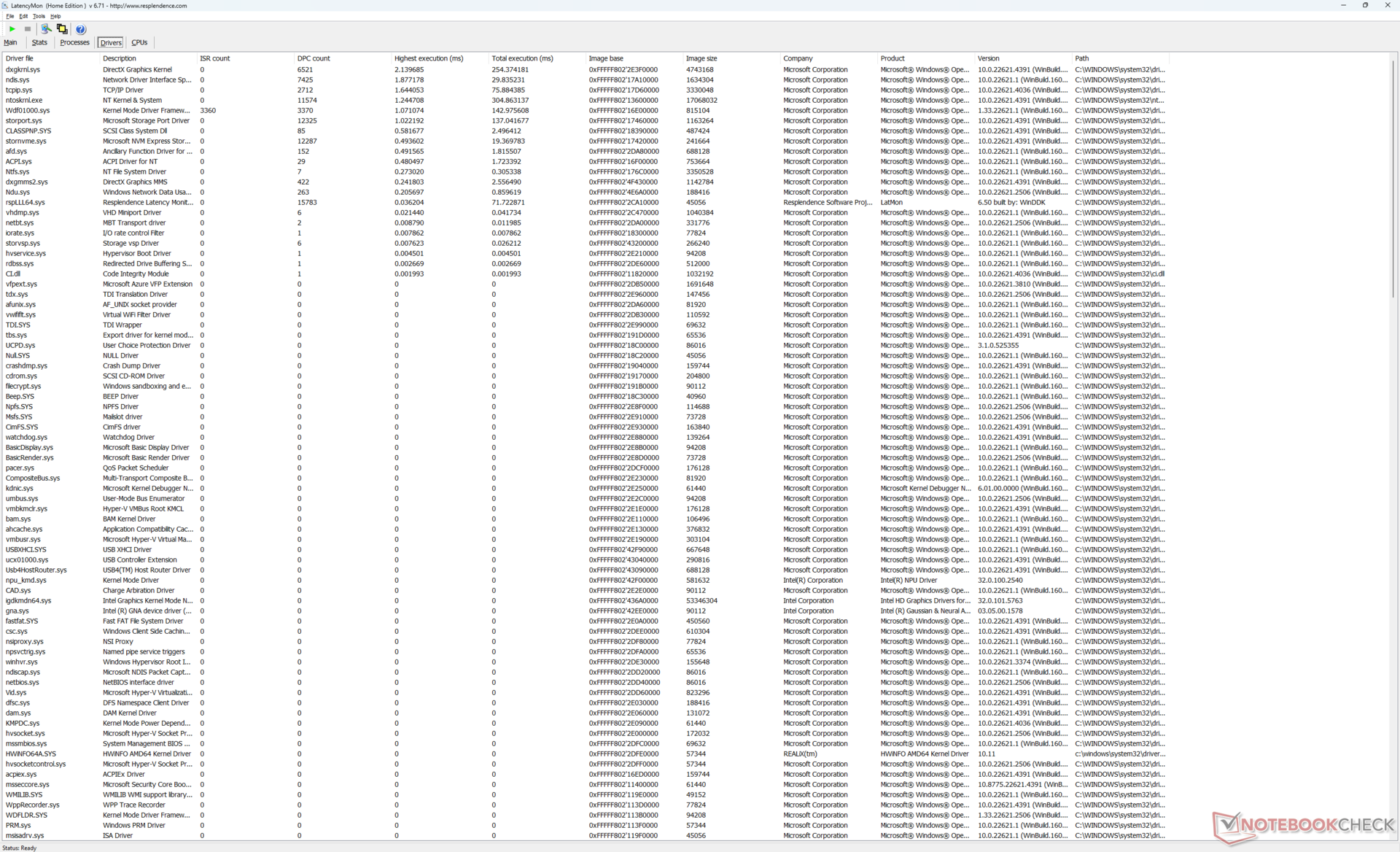Open the Tools menu
The image size is (1400, 852).
39,16
